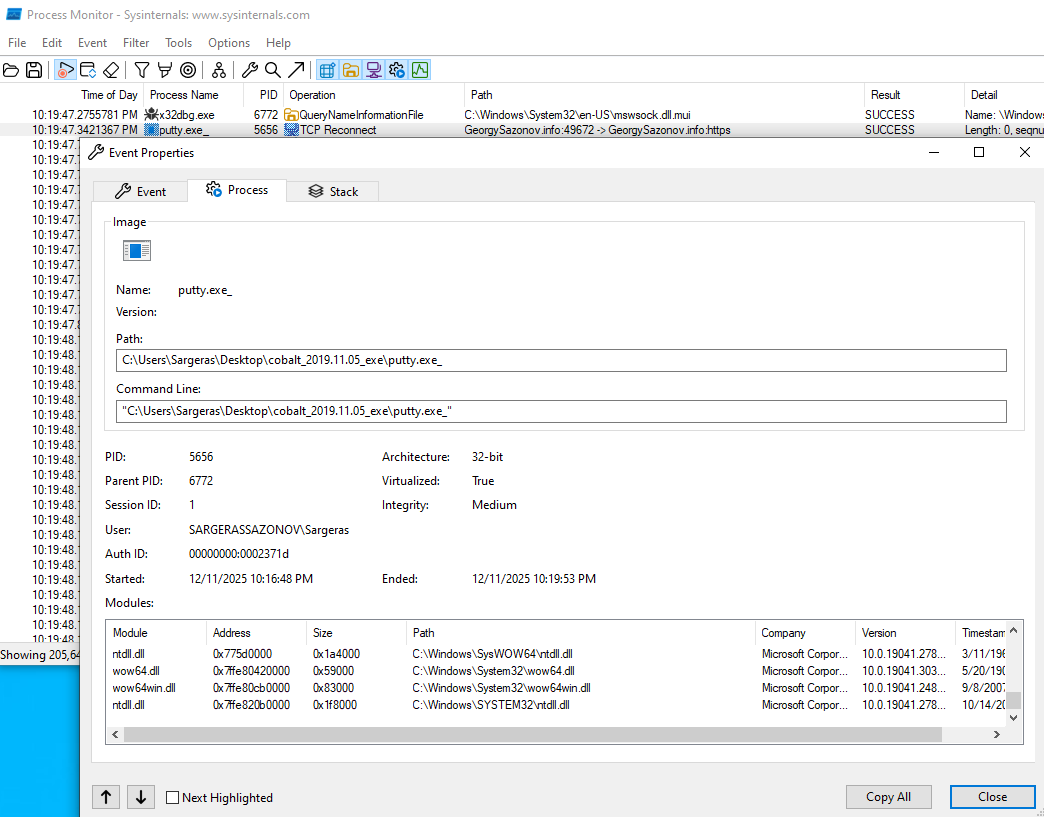Click the Copy All button
Image resolution: width=1044 pixels, height=817 pixels.
tap(888, 796)
